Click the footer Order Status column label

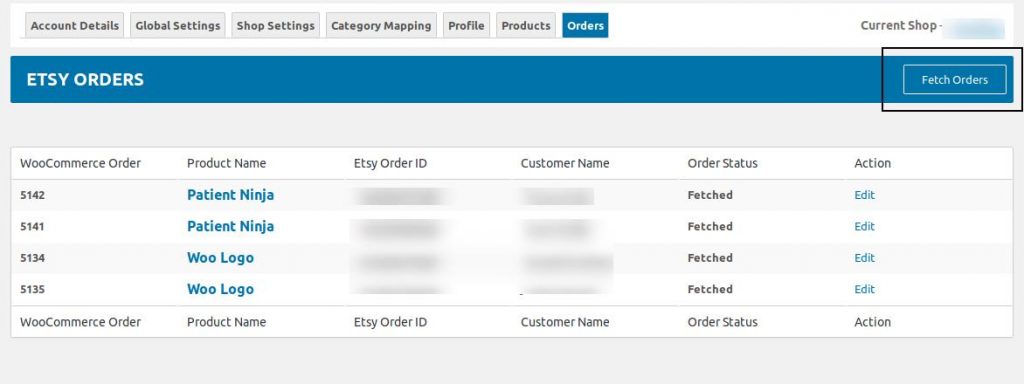click(722, 322)
